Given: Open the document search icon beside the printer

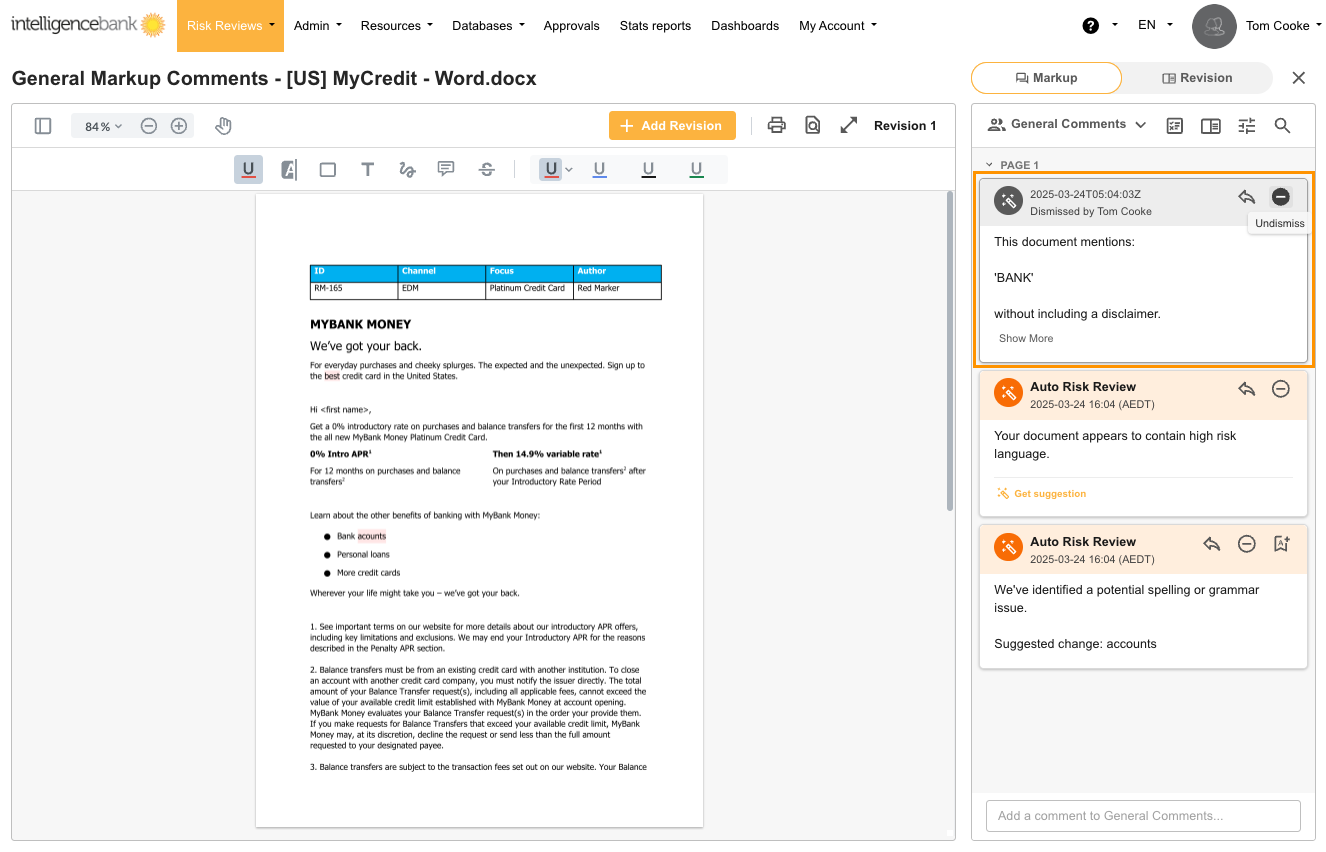Looking at the screenshot, I should [813, 125].
